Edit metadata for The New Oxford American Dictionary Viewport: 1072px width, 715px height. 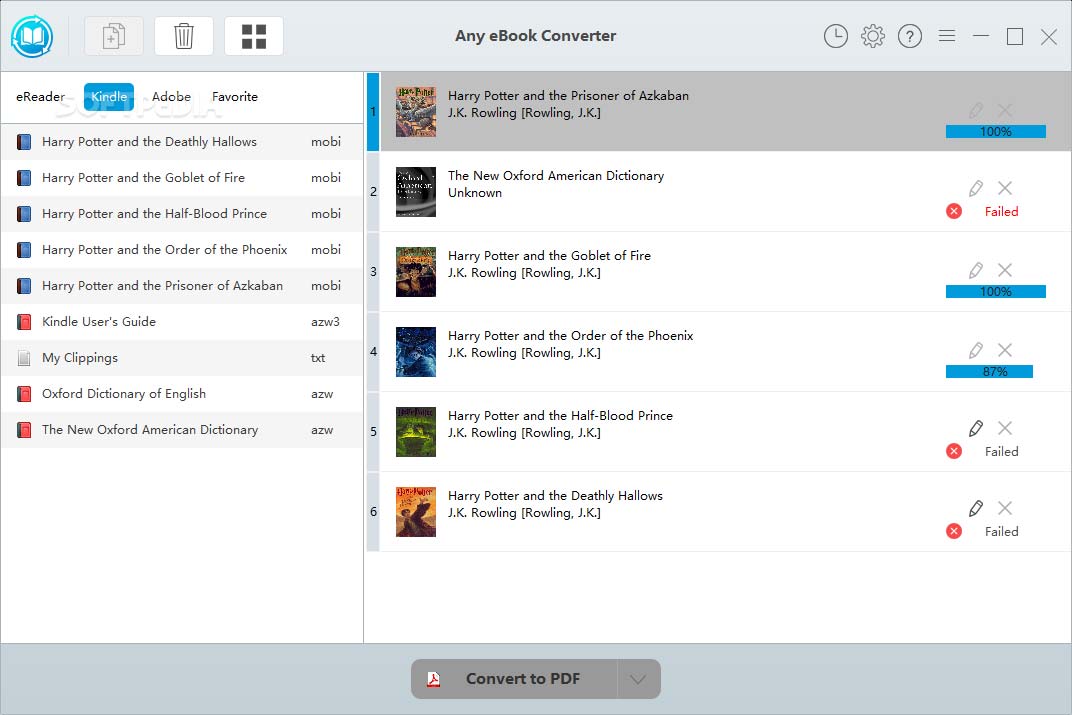(976, 188)
